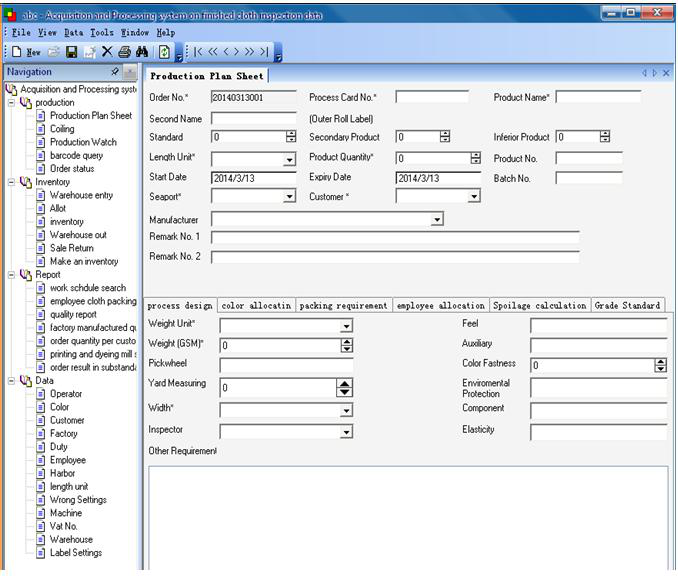Image resolution: width=678 pixels, height=576 pixels.
Task: Click the open folder toolbar icon
Action: 54,52
